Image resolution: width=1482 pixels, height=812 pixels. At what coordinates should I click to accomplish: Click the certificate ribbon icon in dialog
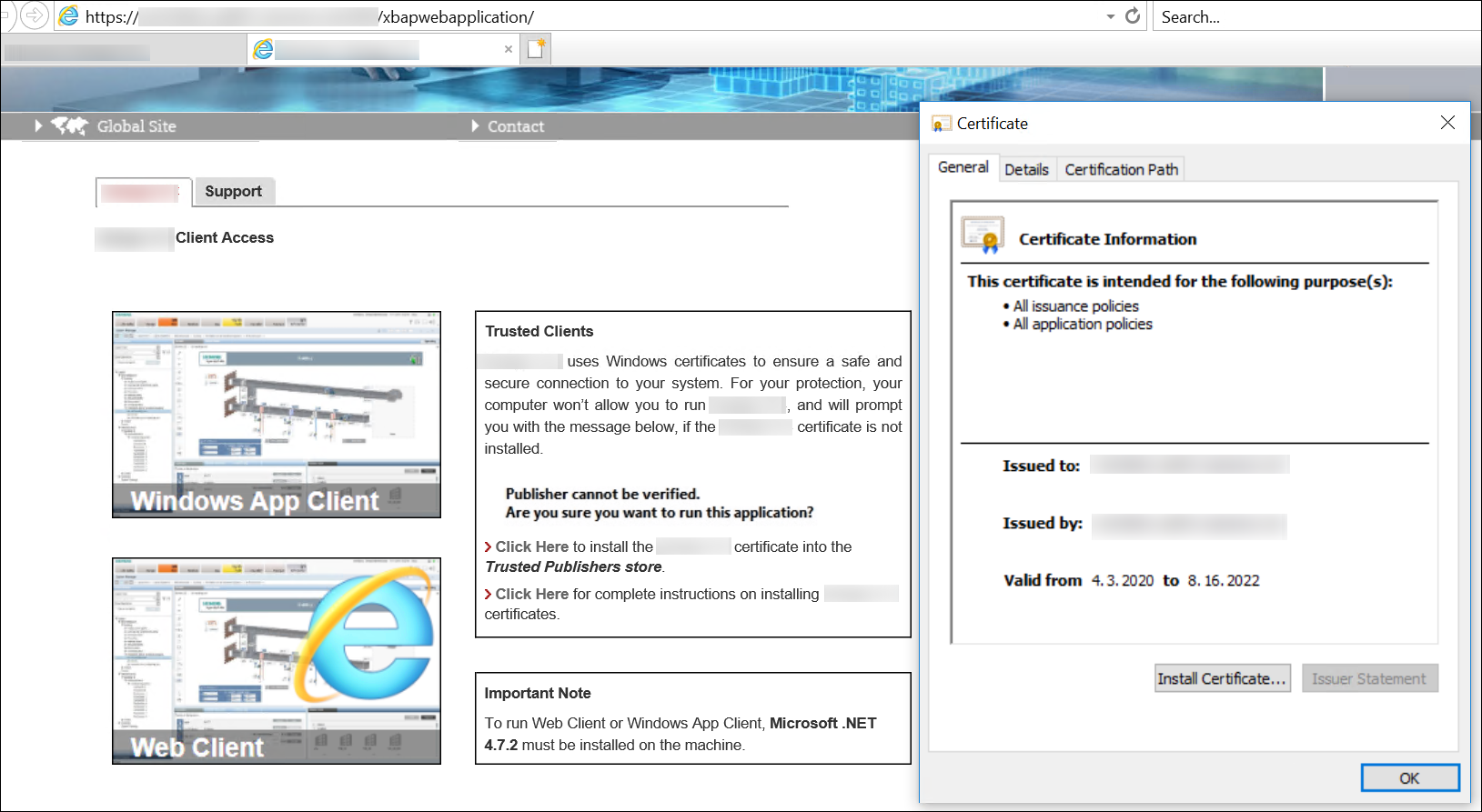(983, 236)
